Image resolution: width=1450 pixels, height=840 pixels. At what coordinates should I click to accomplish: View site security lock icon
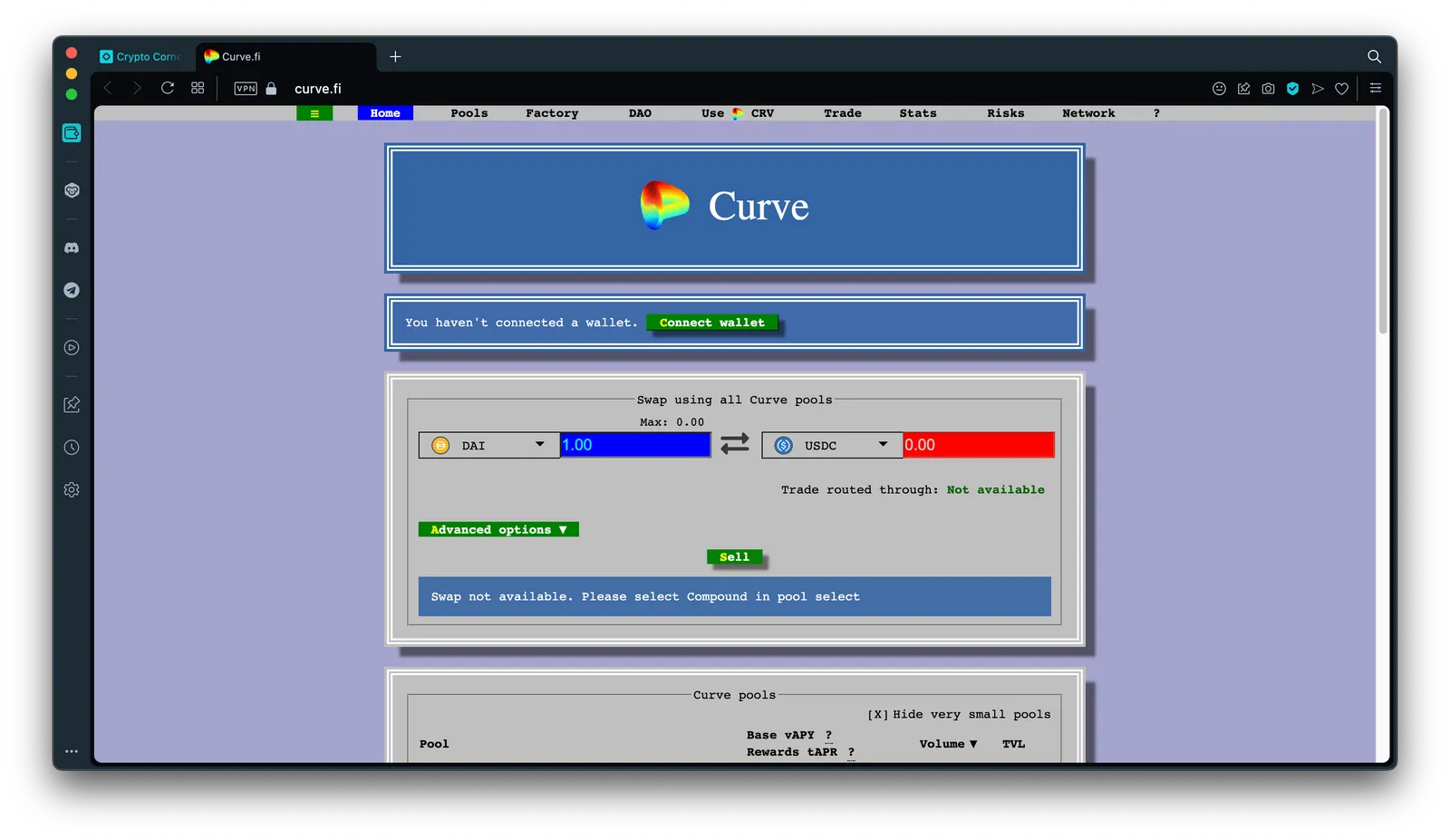tap(271, 88)
